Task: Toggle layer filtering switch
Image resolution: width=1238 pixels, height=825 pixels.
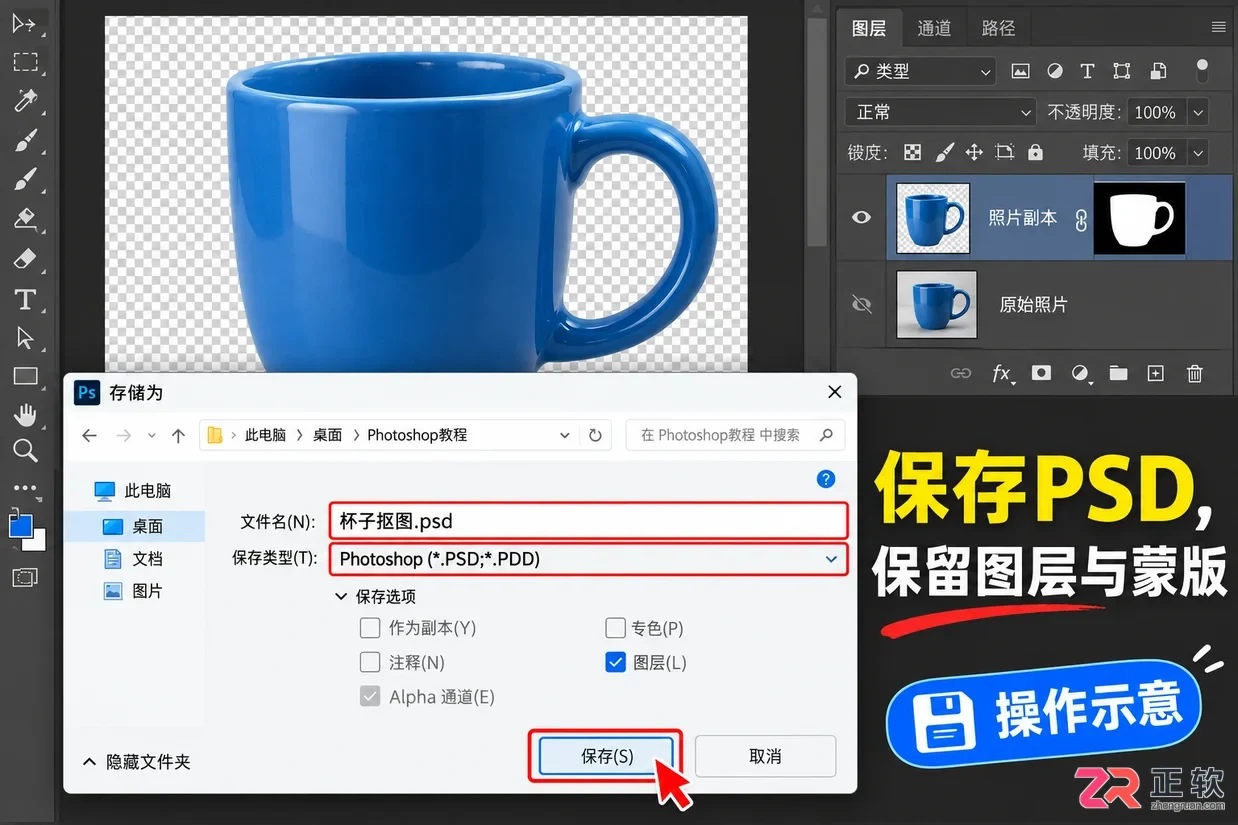Action: (x=1202, y=70)
